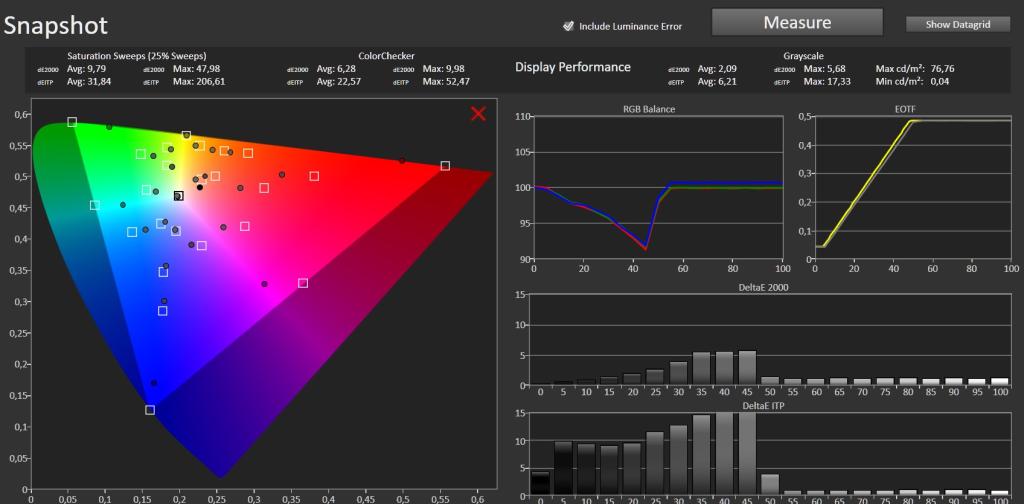The image size is (1024, 504).
Task: Click the Snapshot page title
Action: (x=56, y=25)
